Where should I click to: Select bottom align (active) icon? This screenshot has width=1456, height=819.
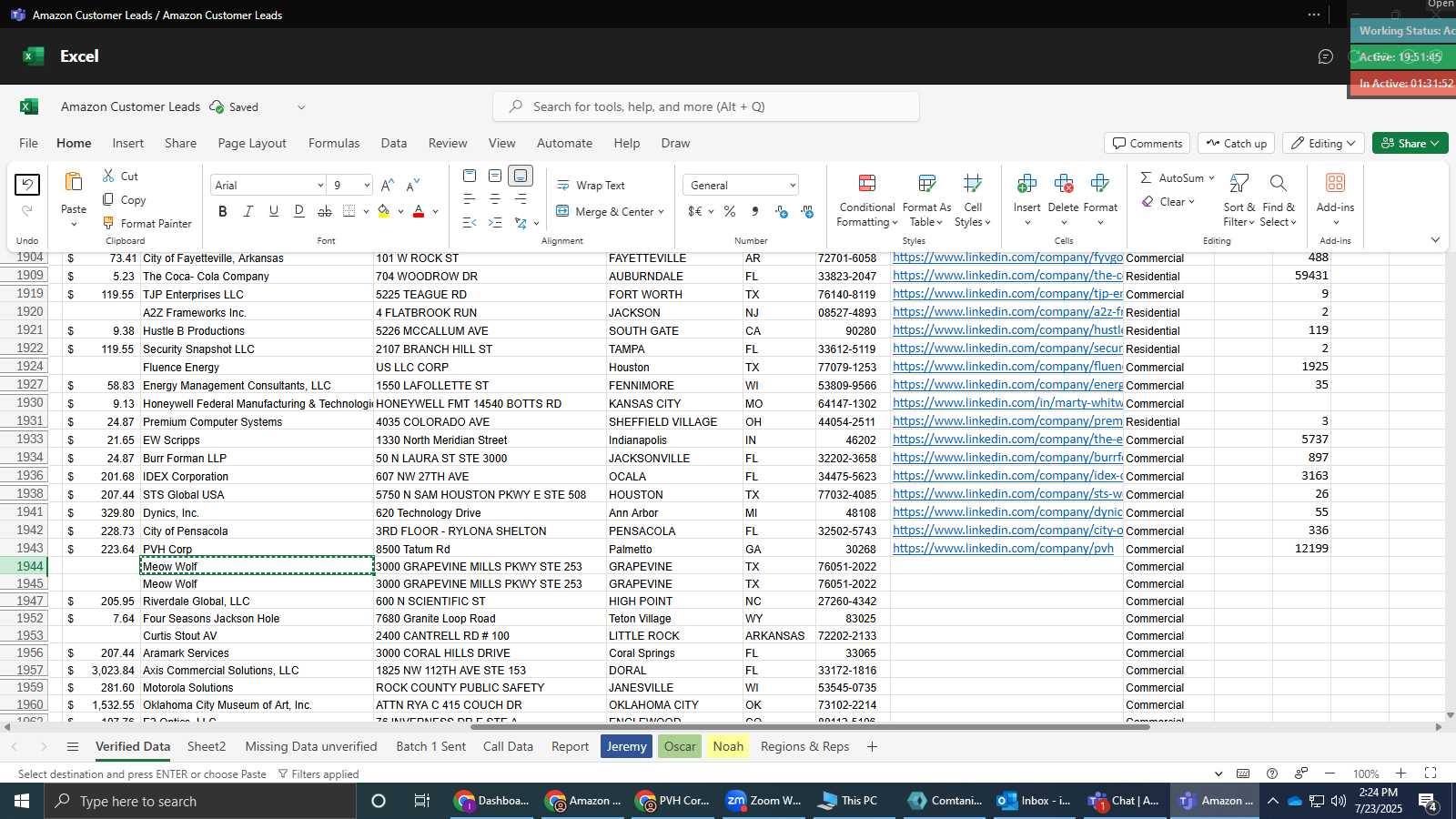point(521,176)
